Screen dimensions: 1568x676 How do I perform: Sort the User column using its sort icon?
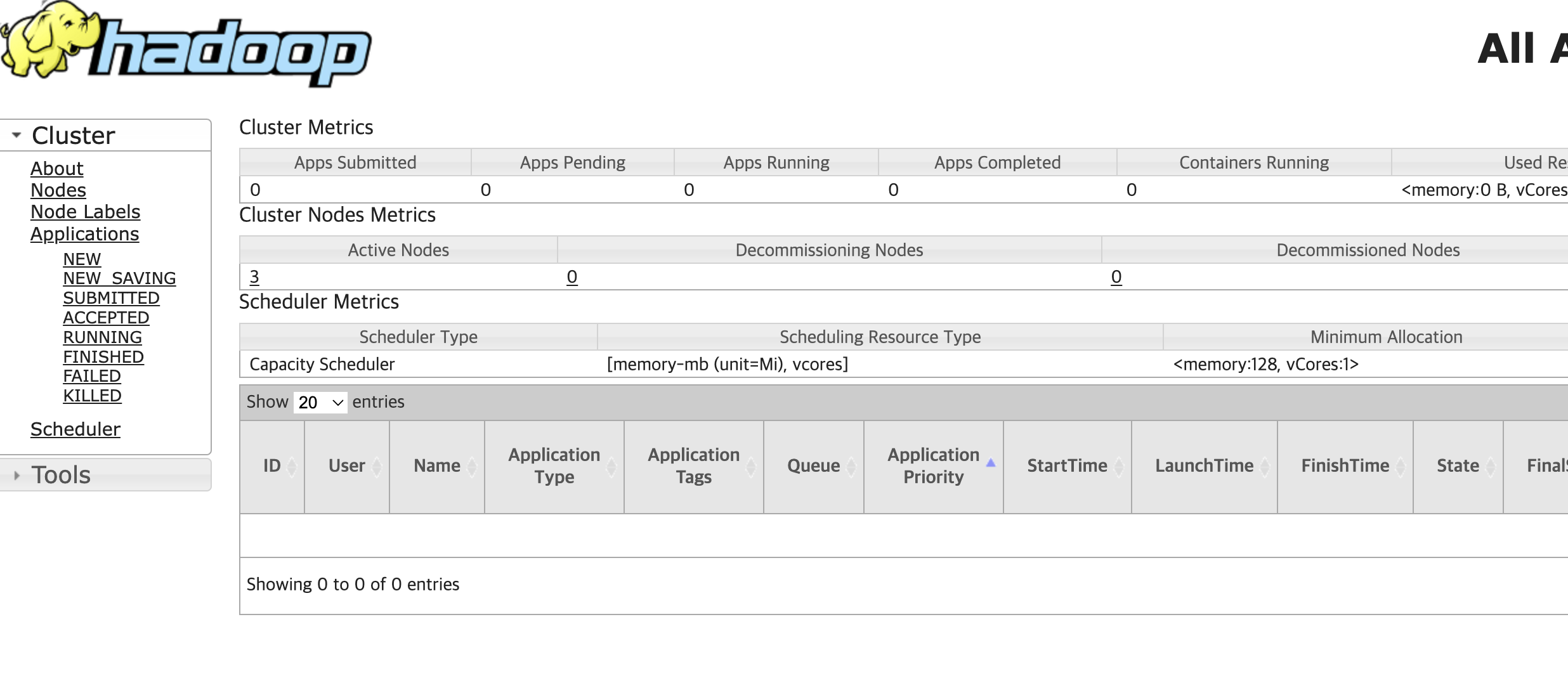pyautogui.click(x=377, y=466)
